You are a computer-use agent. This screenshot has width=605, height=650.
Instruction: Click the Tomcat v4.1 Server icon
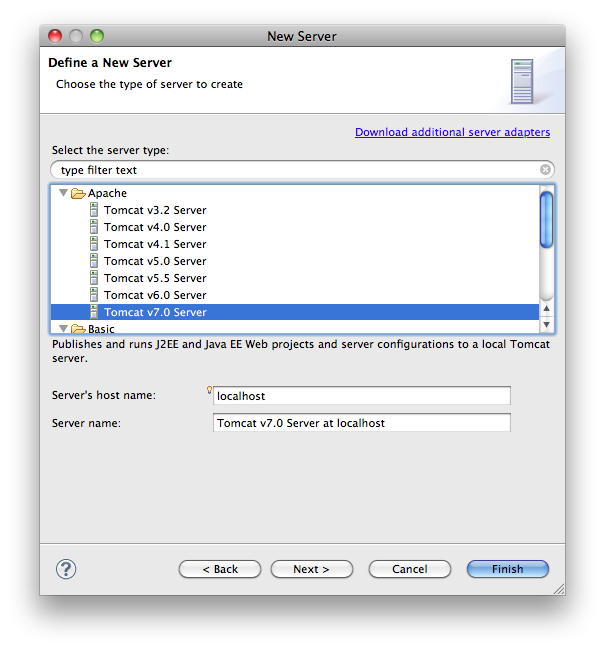tap(94, 244)
